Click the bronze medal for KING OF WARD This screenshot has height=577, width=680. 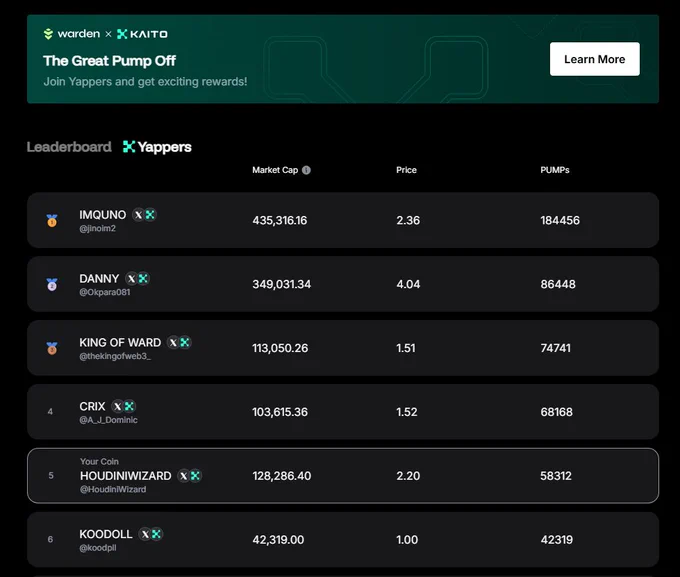[x=52, y=348]
